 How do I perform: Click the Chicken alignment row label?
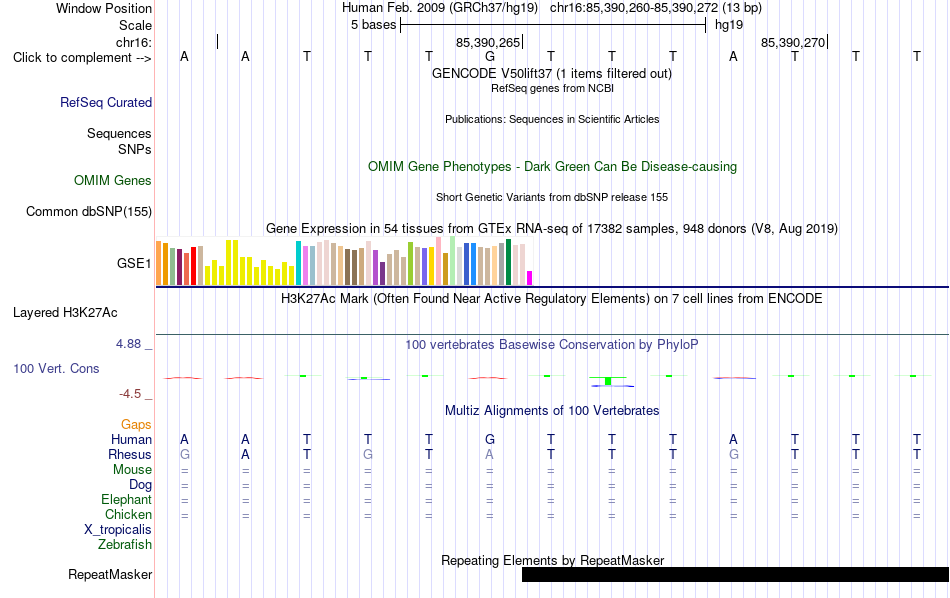[128, 514]
